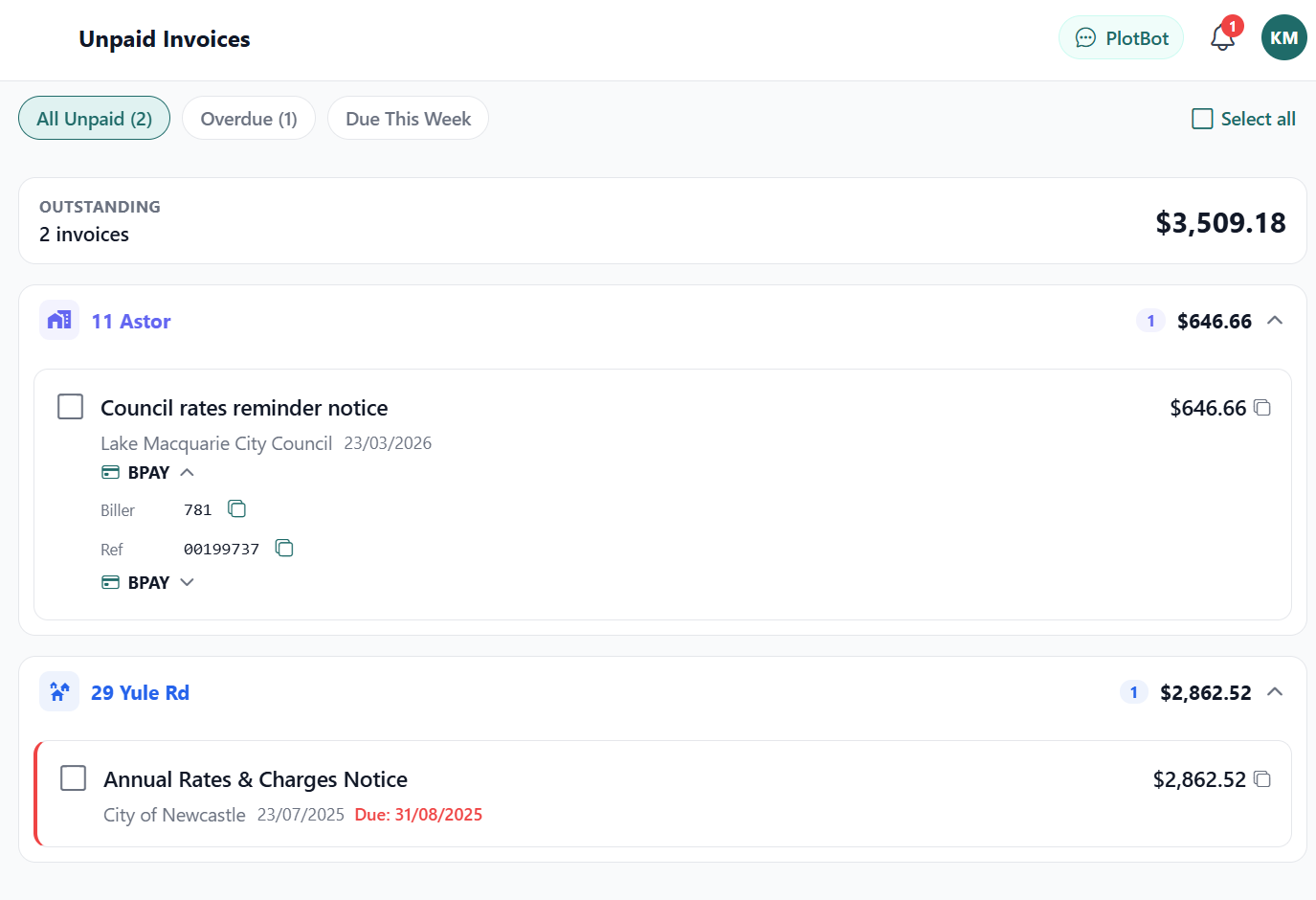Expand the second BPAY section
This screenshot has height=900, width=1316.
(188, 582)
